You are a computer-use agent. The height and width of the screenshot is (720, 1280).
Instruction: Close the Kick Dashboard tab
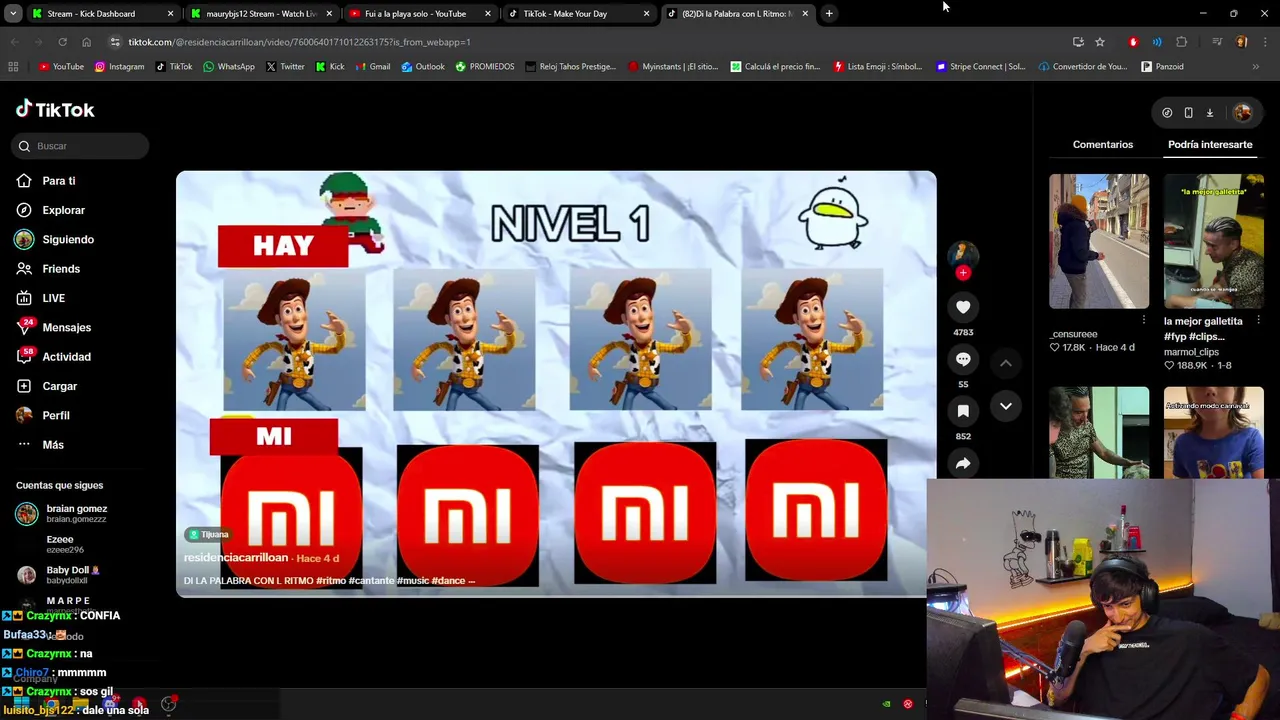[170, 14]
